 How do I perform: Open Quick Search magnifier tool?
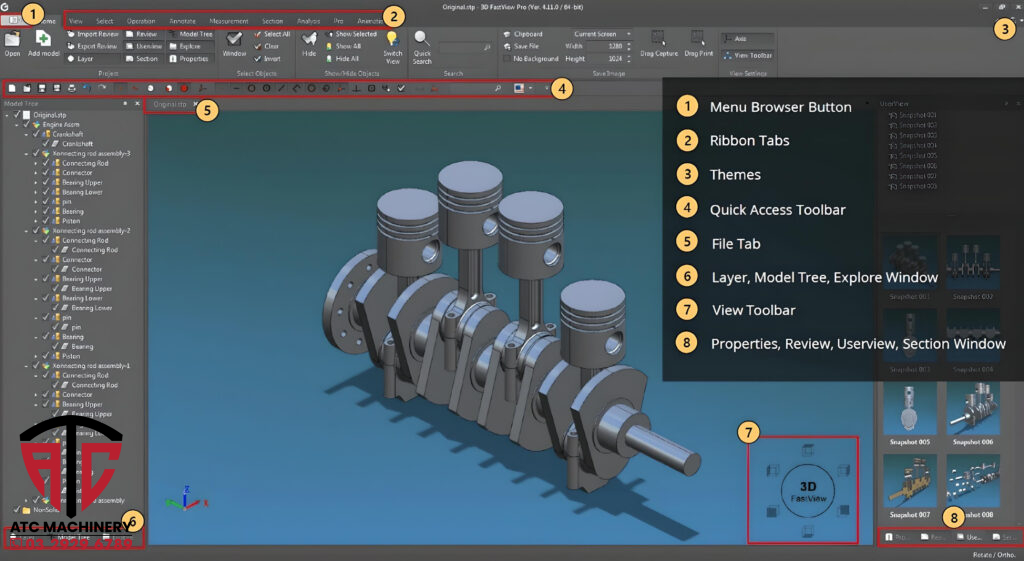click(x=422, y=40)
